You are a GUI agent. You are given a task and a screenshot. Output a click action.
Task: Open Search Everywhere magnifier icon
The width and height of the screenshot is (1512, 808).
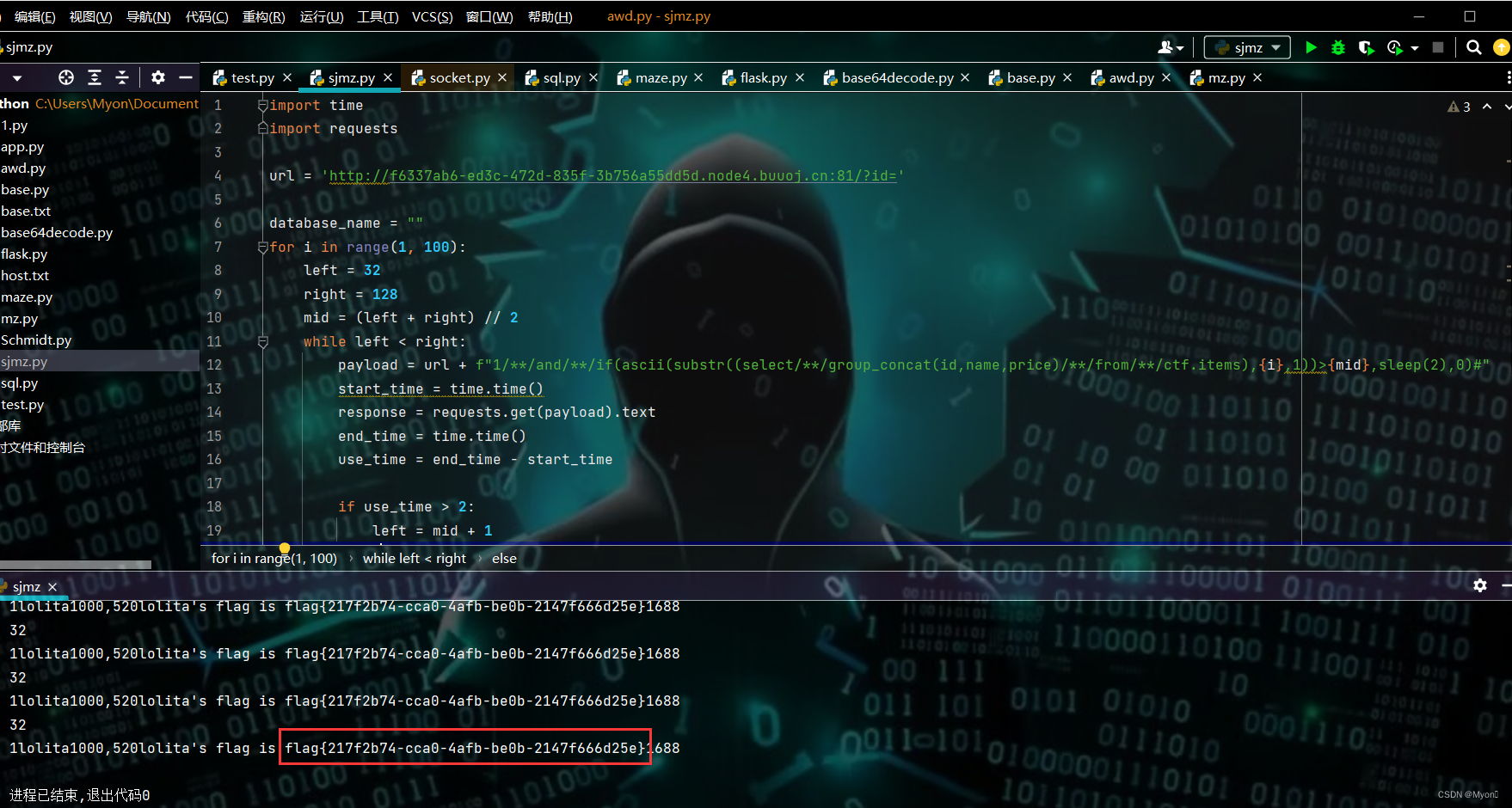[x=1473, y=47]
